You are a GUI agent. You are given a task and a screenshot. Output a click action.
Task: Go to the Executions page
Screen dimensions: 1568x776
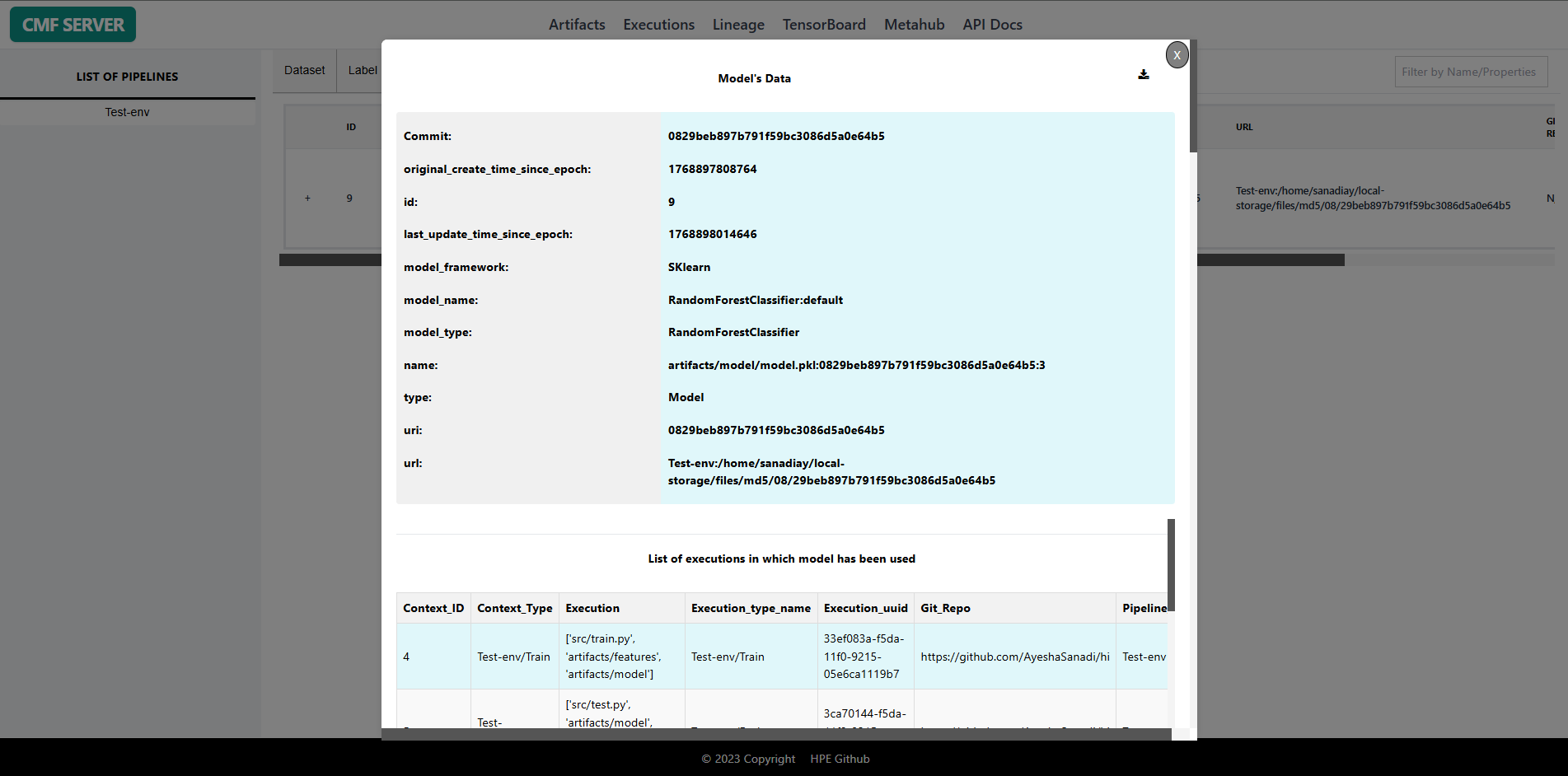pyautogui.click(x=658, y=25)
